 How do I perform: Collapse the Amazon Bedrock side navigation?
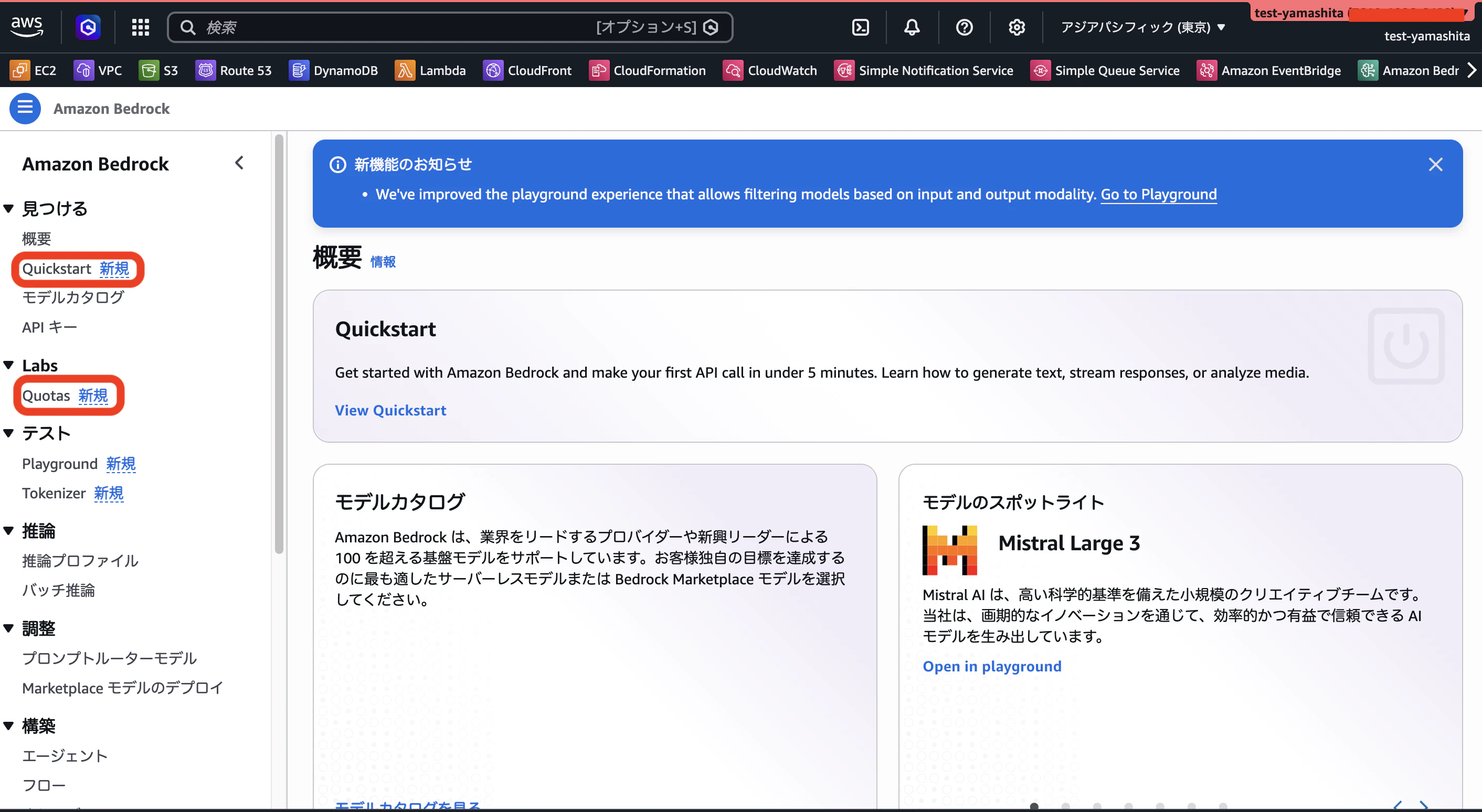[239, 163]
